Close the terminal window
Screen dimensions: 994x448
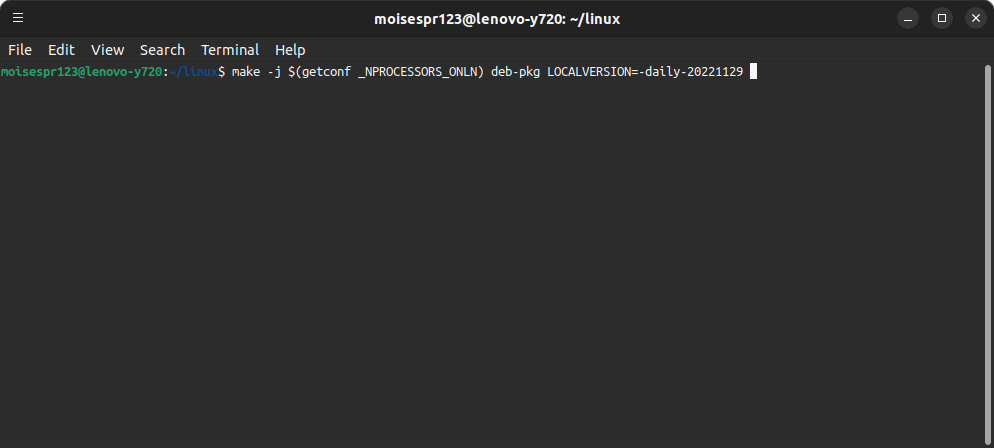976,18
